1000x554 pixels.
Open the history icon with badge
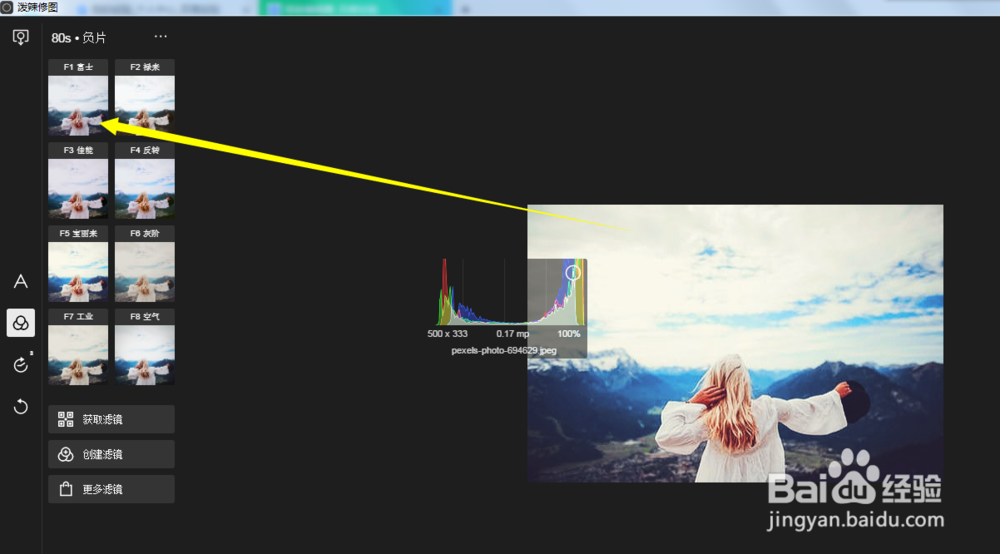20,365
